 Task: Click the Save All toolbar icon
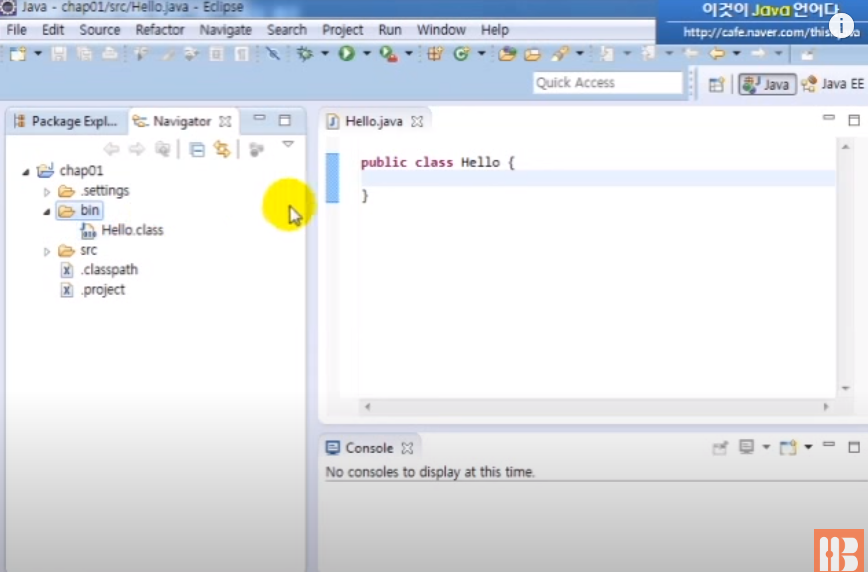coord(84,54)
